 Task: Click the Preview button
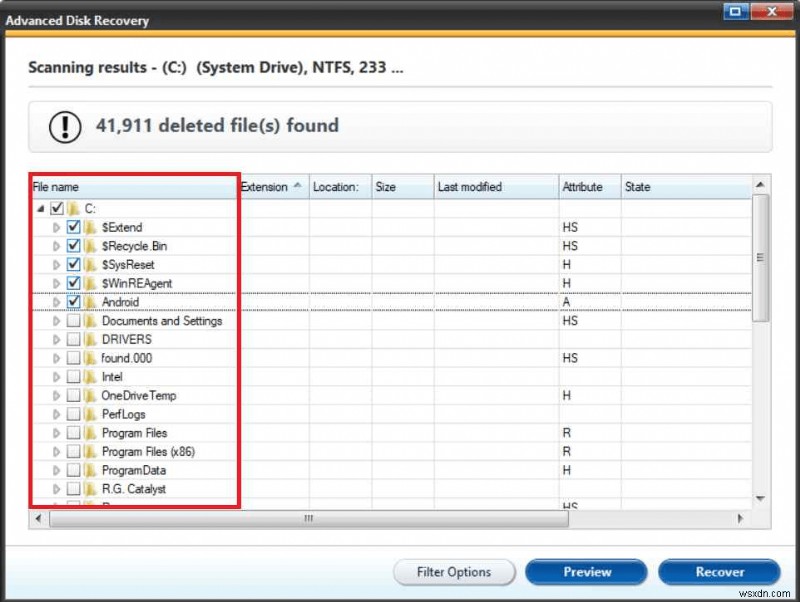(587, 572)
